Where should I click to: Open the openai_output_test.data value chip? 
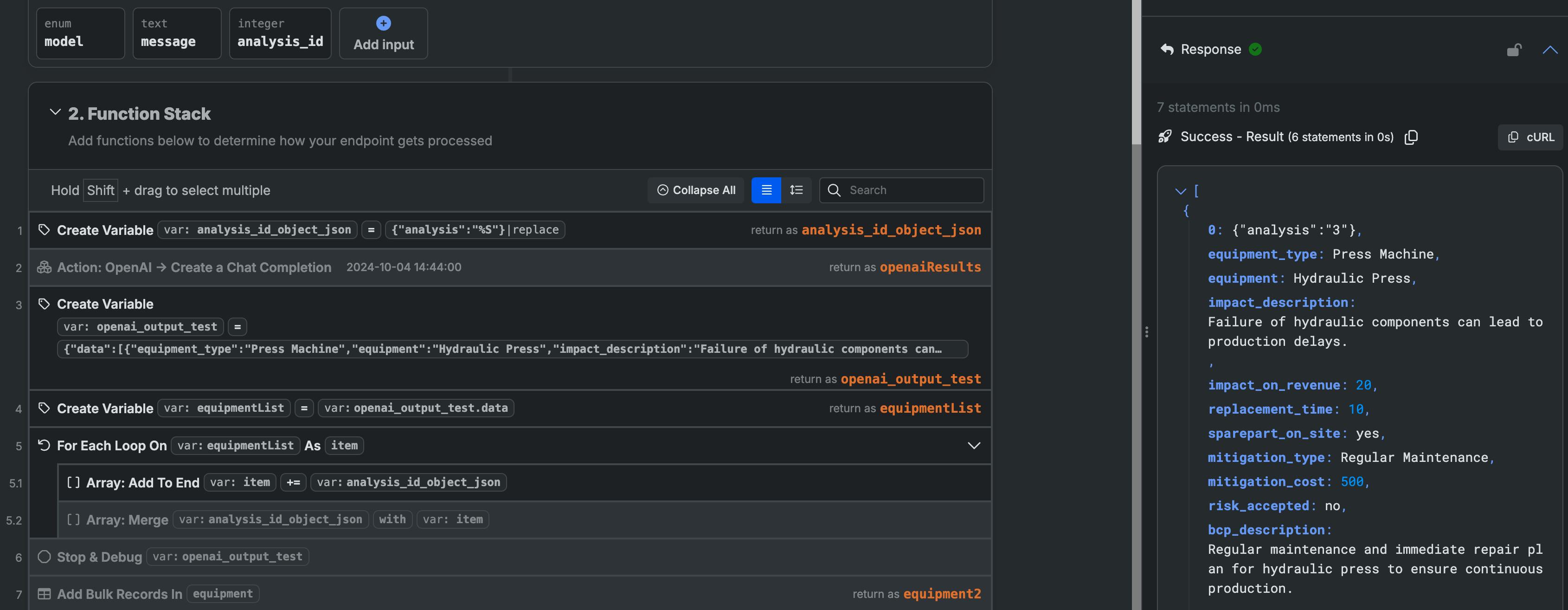pyautogui.click(x=416, y=408)
